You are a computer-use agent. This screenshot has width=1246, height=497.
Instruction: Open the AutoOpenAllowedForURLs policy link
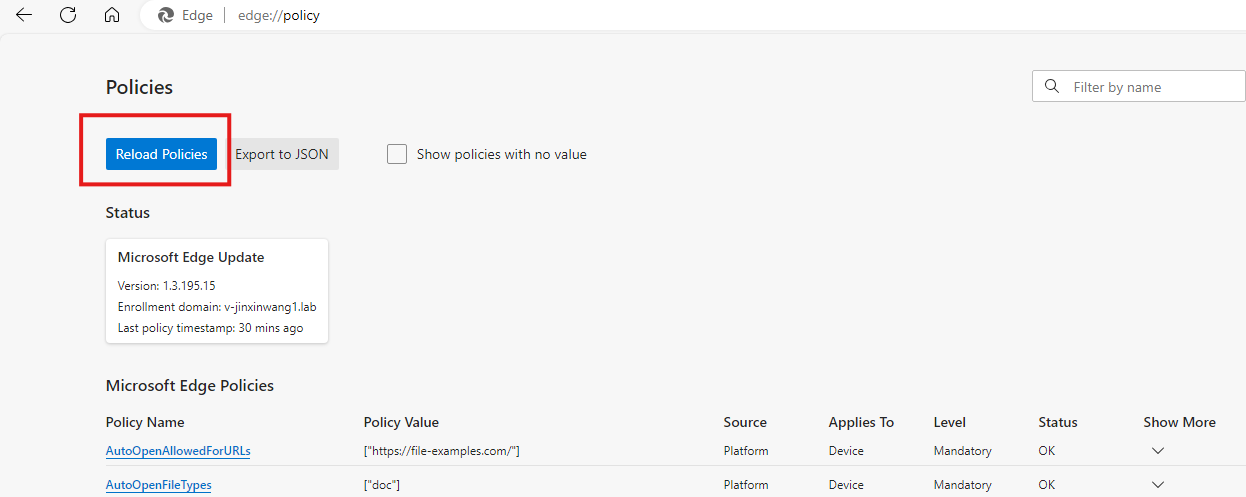pos(178,451)
